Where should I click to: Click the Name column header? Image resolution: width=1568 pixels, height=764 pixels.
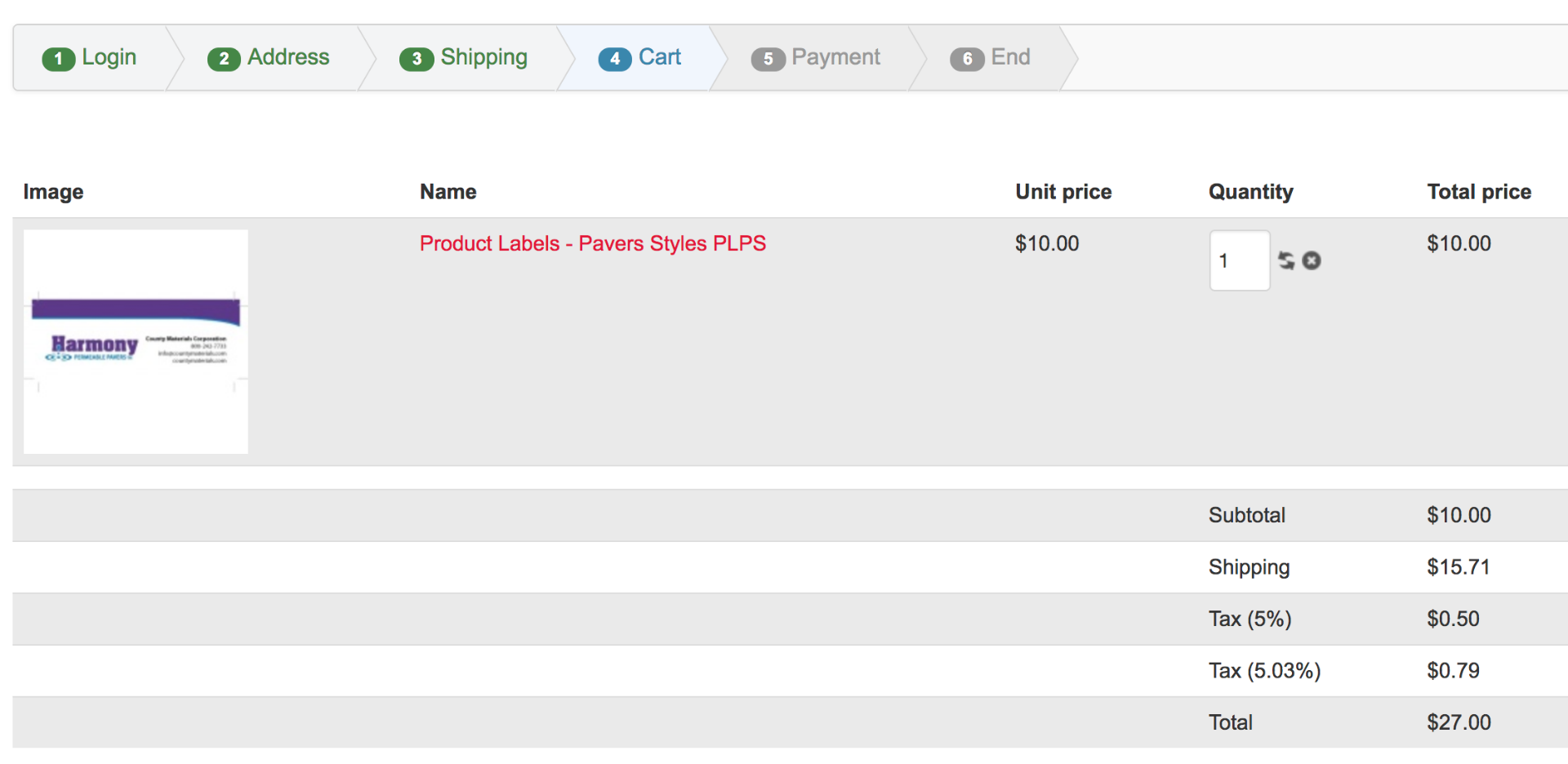click(448, 192)
